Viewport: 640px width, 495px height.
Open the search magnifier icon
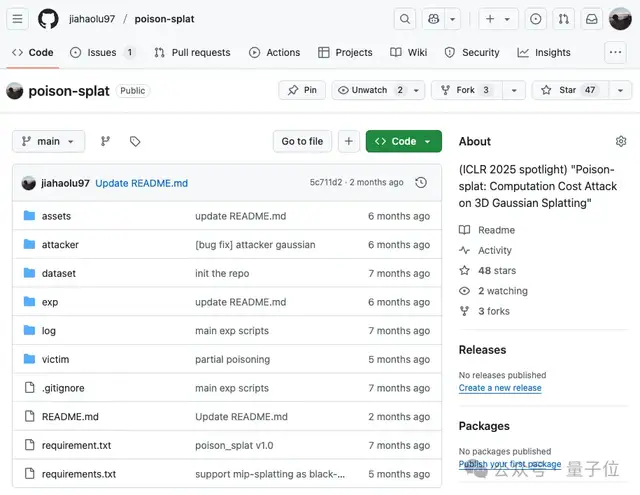[x=404, y=19]
